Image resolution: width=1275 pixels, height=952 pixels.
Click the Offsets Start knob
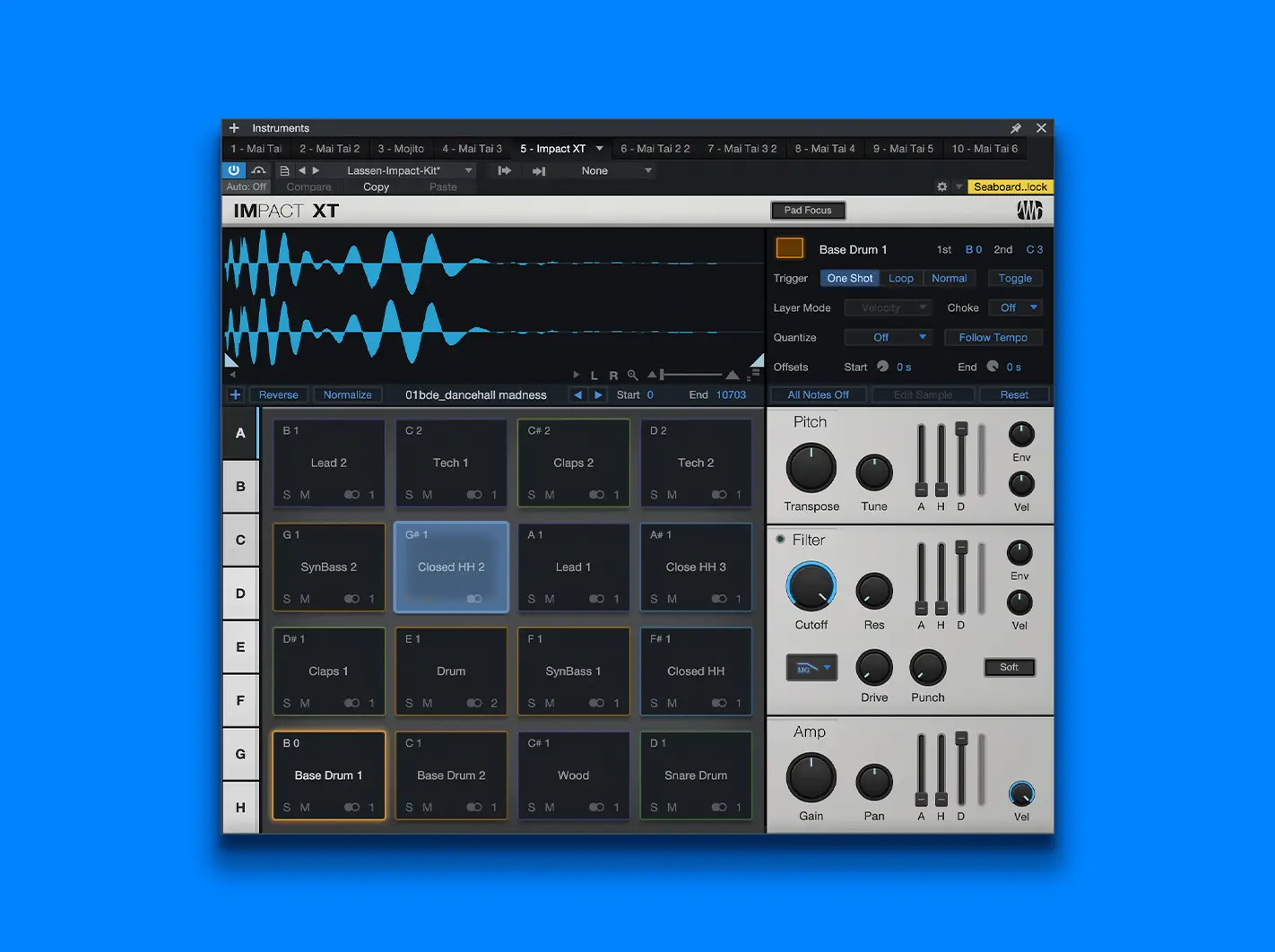(x=882, y=367)
